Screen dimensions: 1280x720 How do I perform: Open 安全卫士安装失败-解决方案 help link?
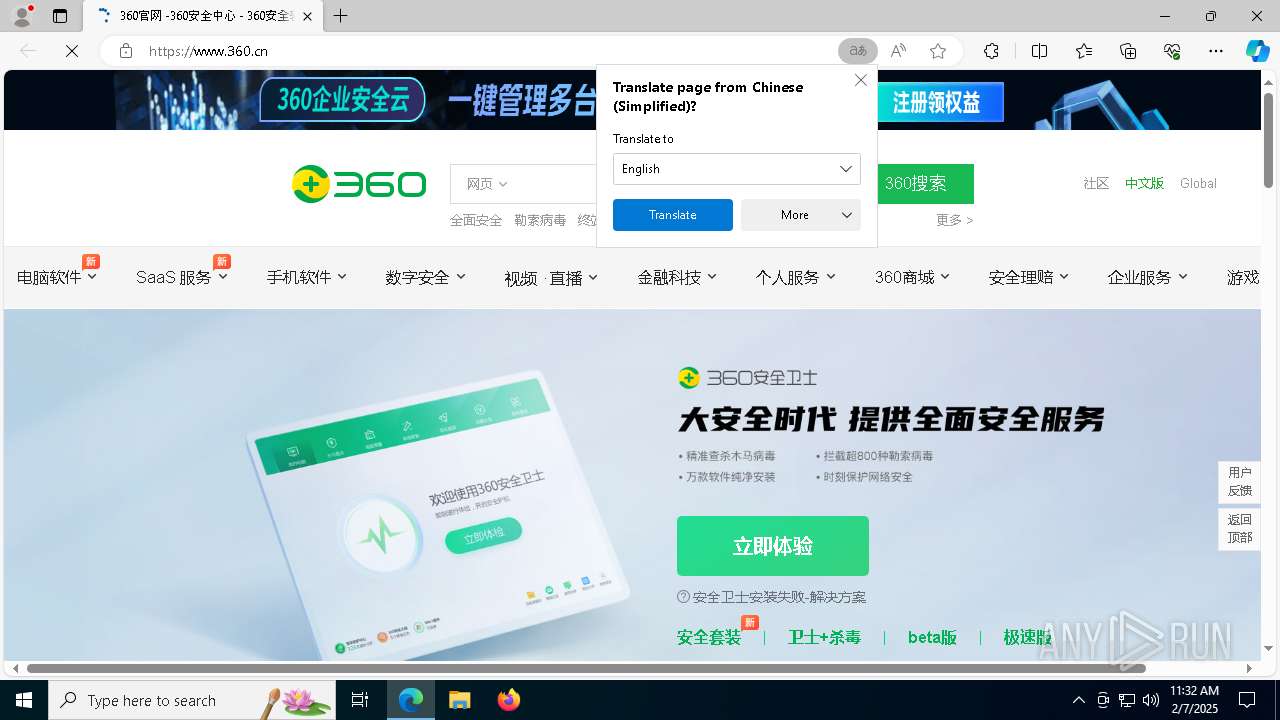tap(771, 597)
